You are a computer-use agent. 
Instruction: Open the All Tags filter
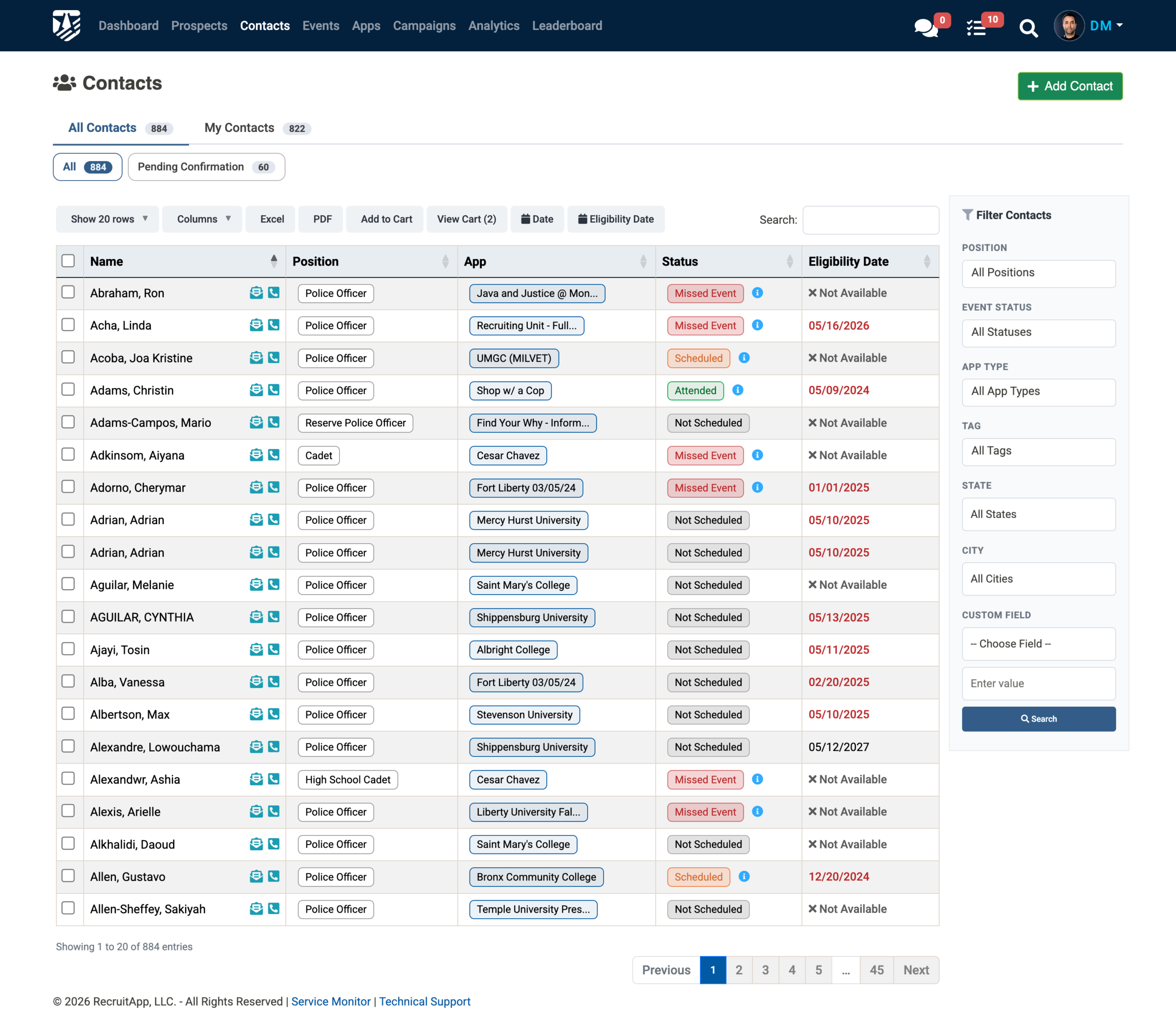(1039, 452)
